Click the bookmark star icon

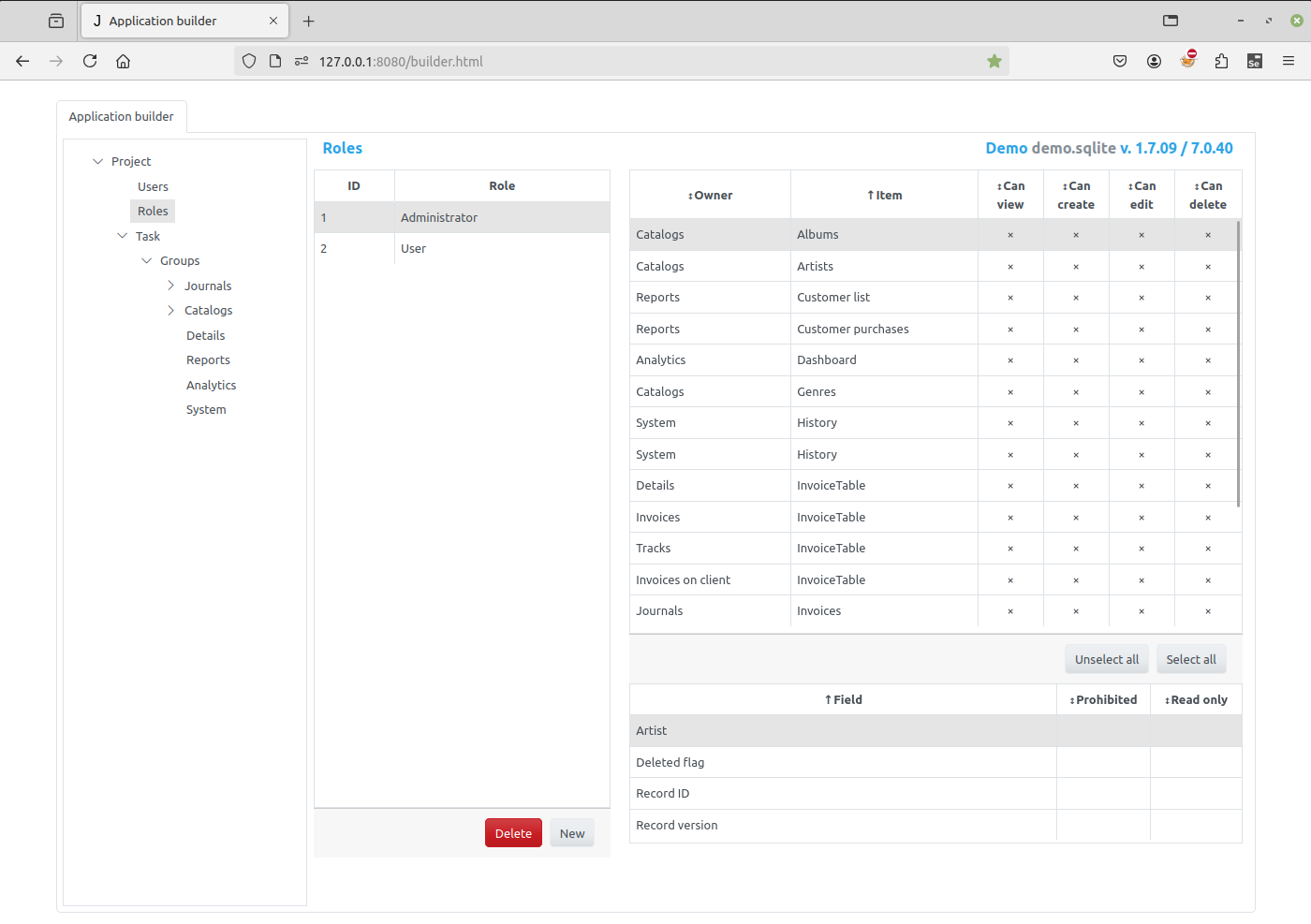994,61
